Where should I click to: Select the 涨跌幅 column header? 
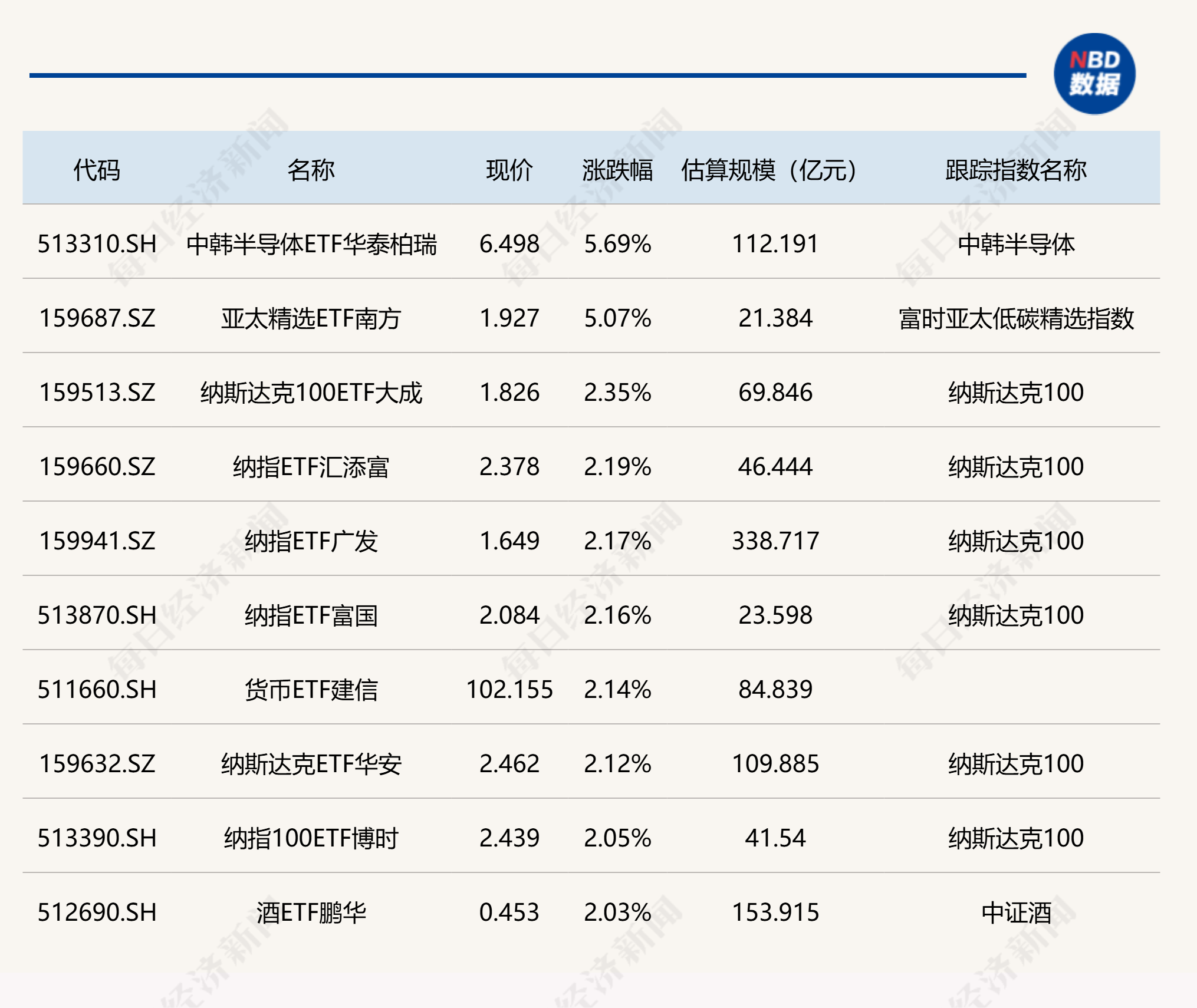617,170
